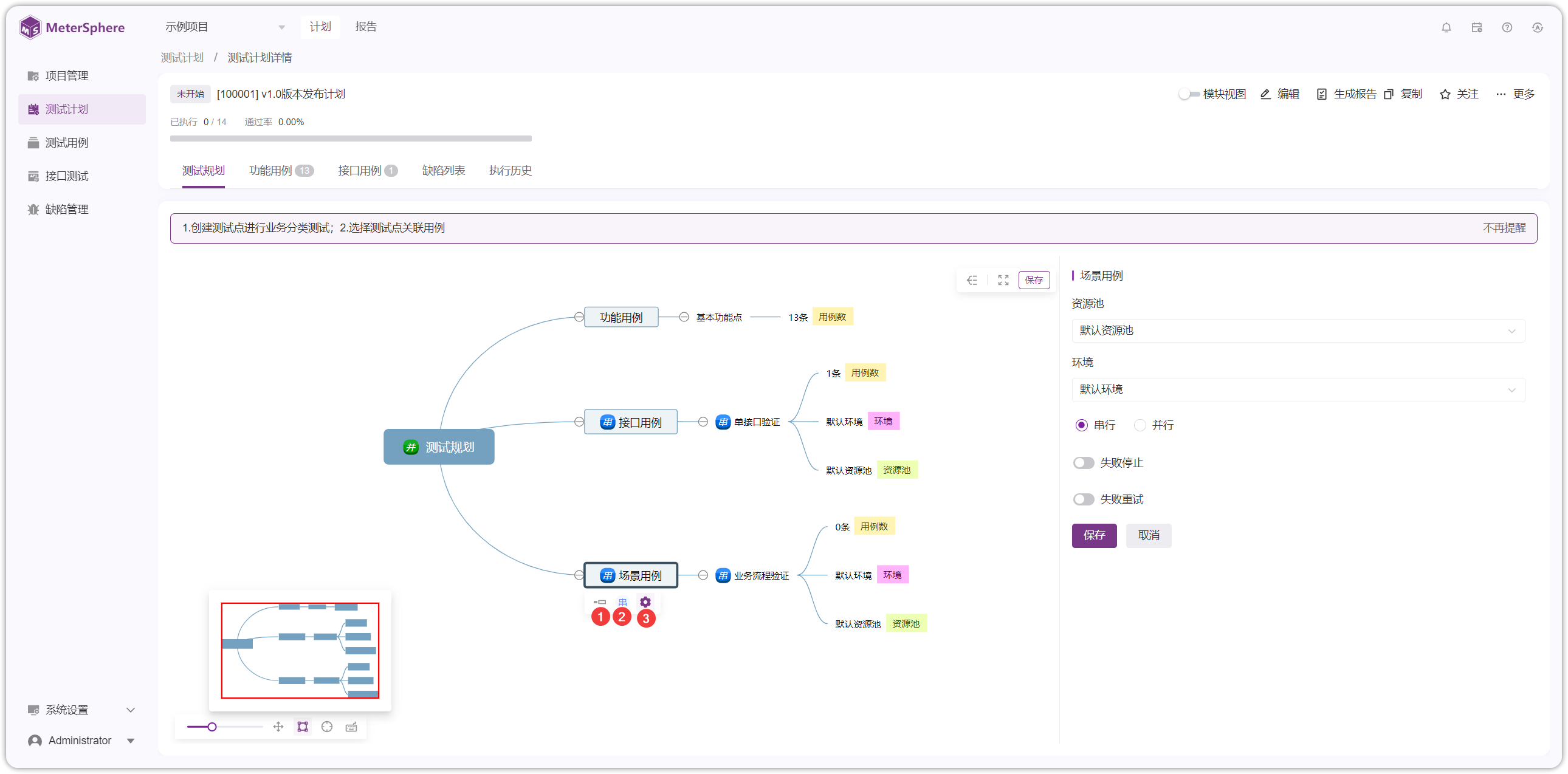The height and width of the screenshot is (774, 1568).
Task: Open the 默认资源池 resource pool dropdown
Action: coord(1298,330)
